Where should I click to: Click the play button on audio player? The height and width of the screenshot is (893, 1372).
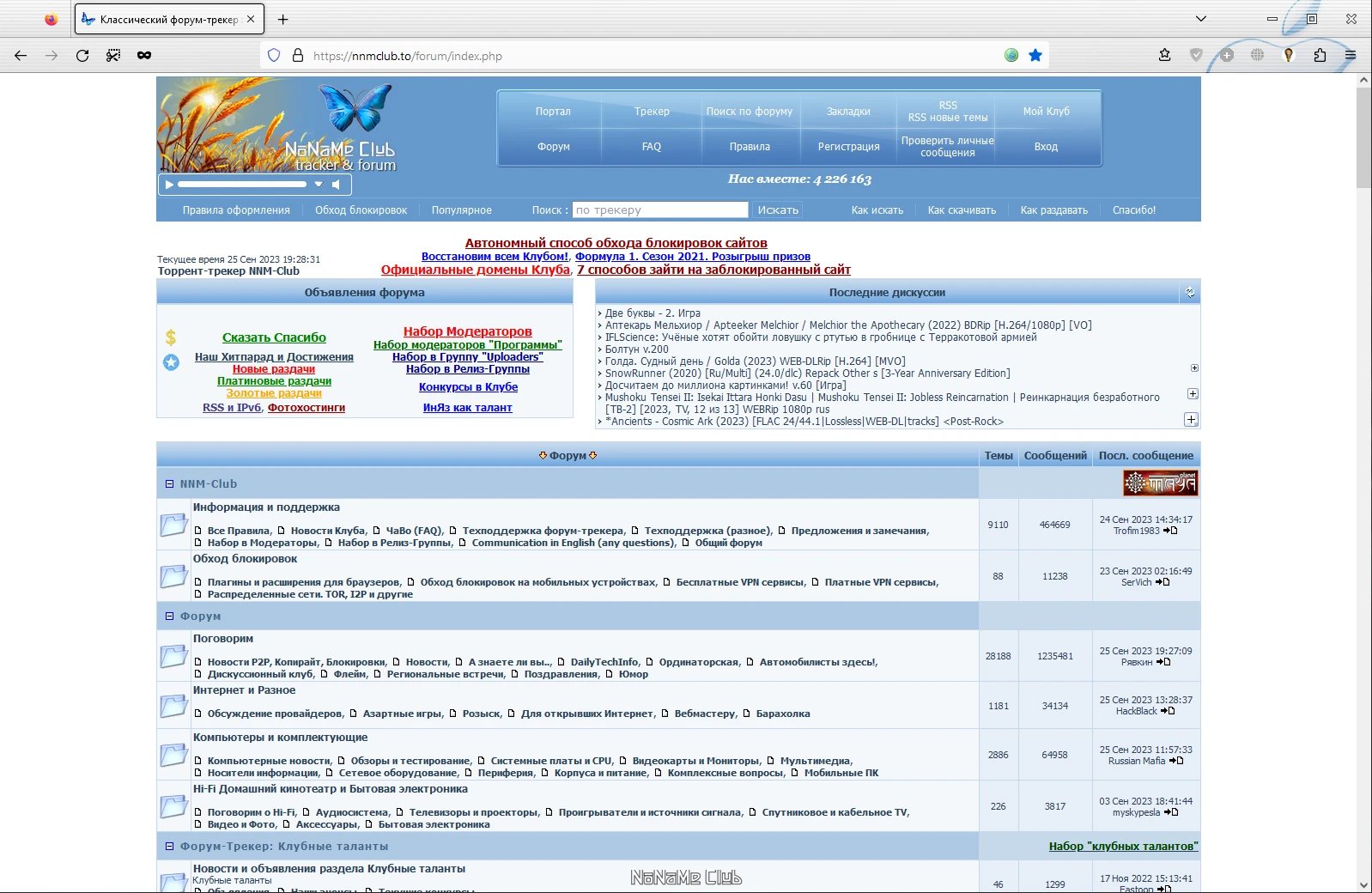169,184
